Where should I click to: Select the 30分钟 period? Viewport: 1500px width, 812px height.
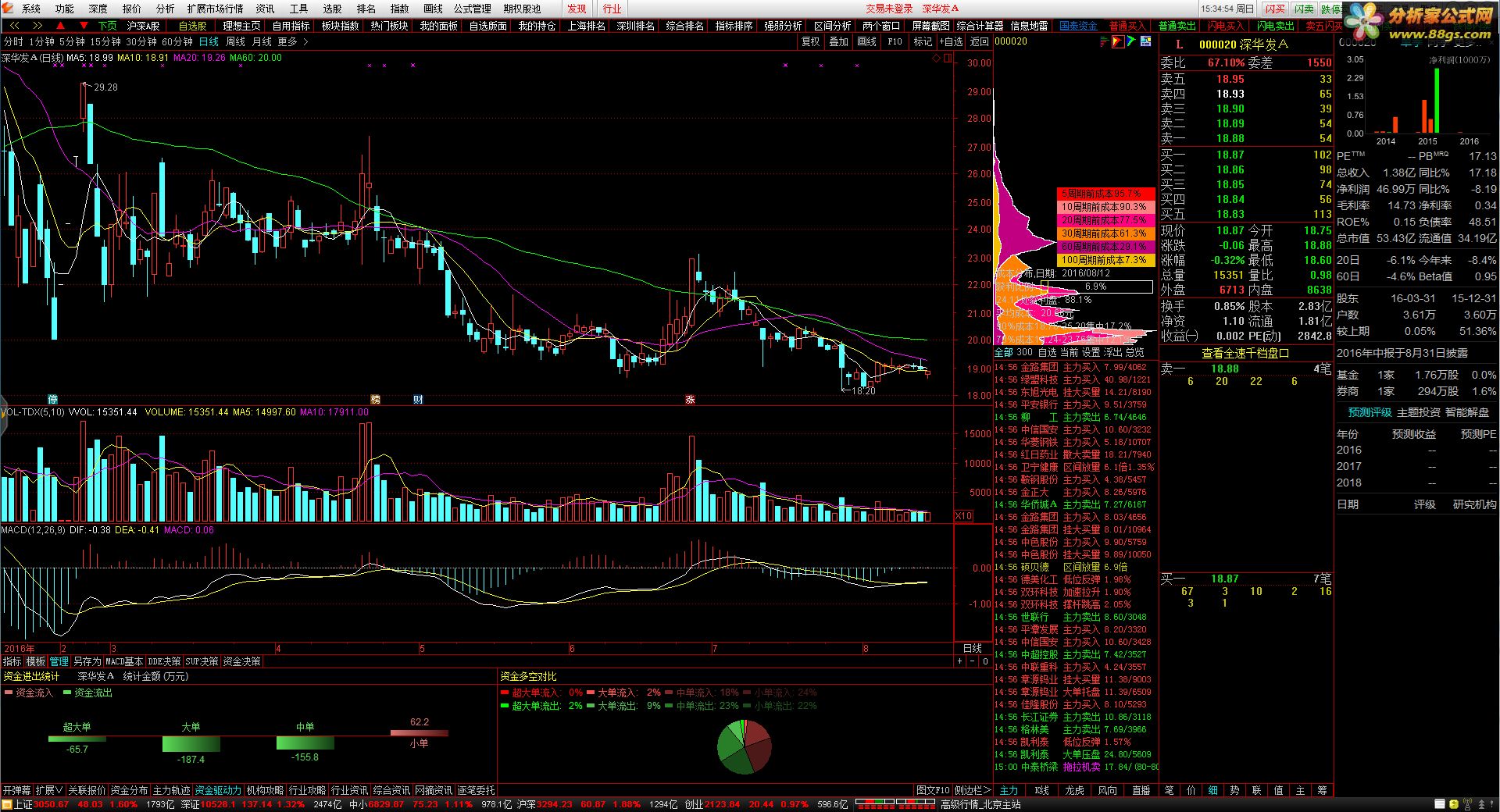[141, 41]
